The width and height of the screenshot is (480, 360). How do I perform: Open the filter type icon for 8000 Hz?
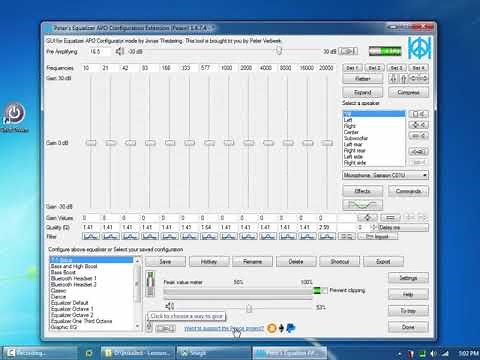click(x=287, y=236)
